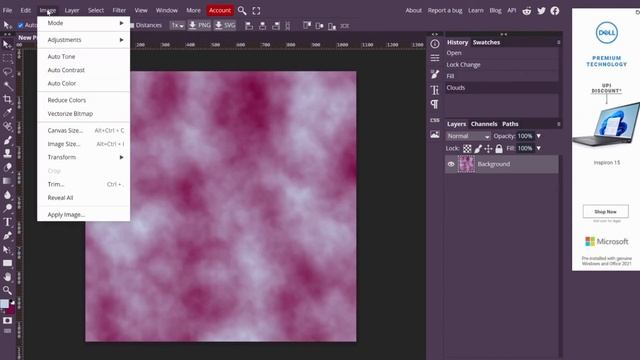
Task: Open the Filter menu
Action: [x=119, y=11]
